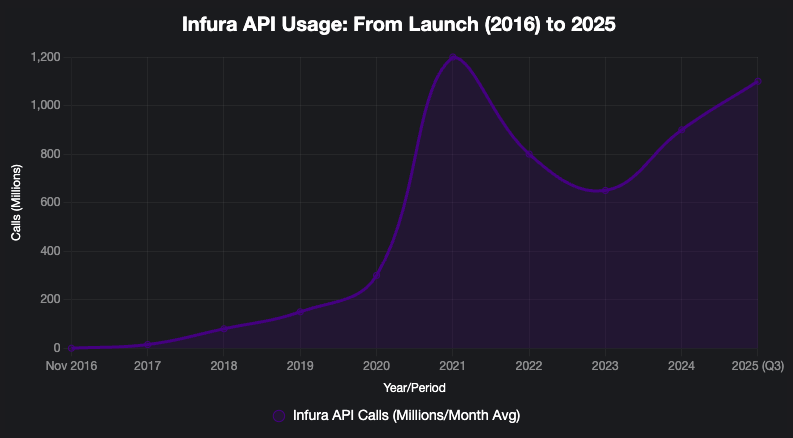Click the '800' y-axis label
This screenshot has height=438, width=793.
tap(51, 154)
